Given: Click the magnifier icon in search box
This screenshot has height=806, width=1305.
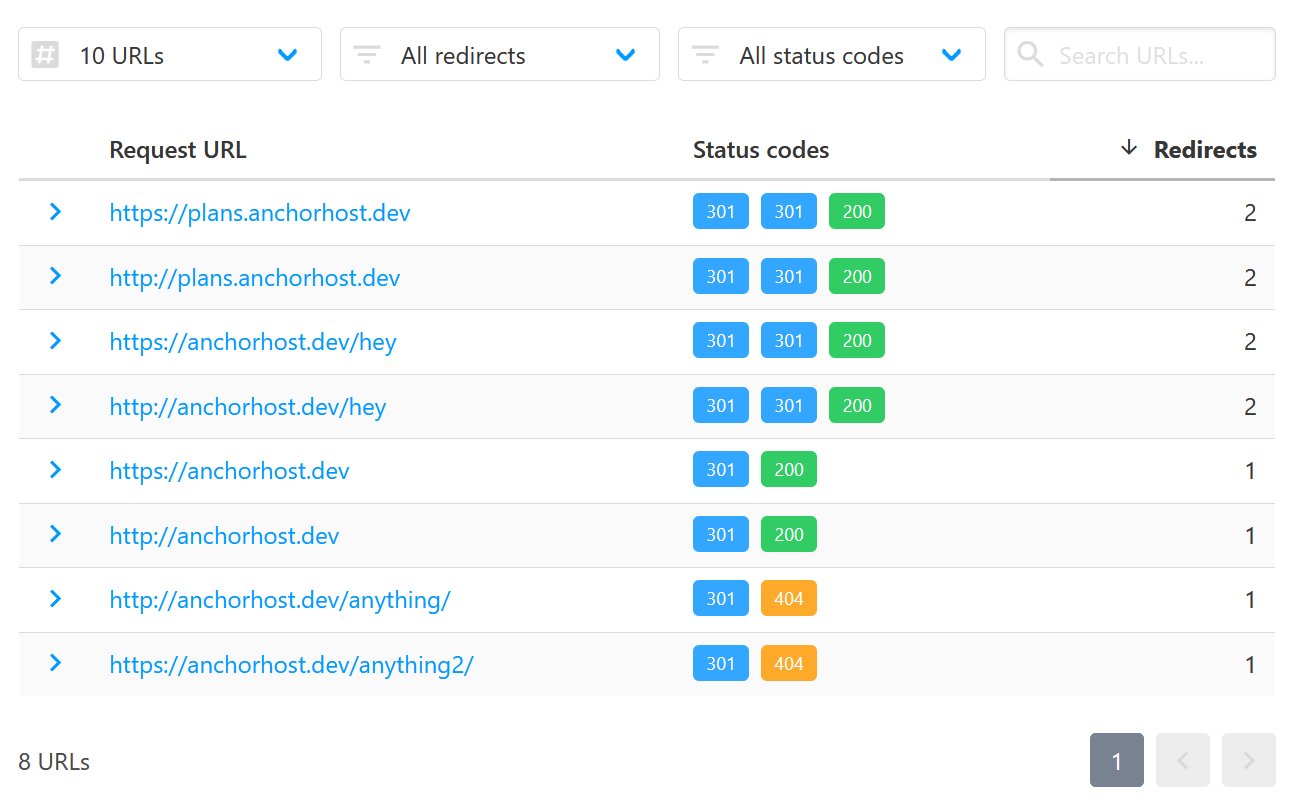Looking at the screenshot, I should pos(1030,54).
